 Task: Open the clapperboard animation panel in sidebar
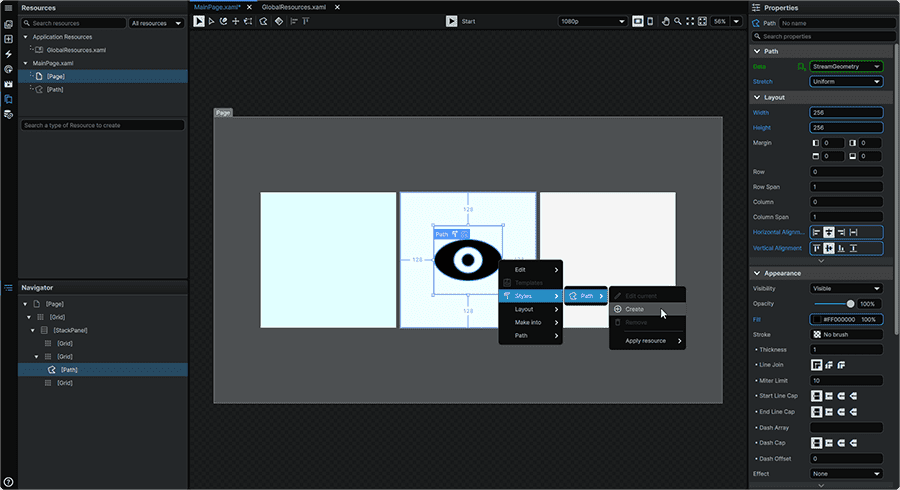click(8, 84)
